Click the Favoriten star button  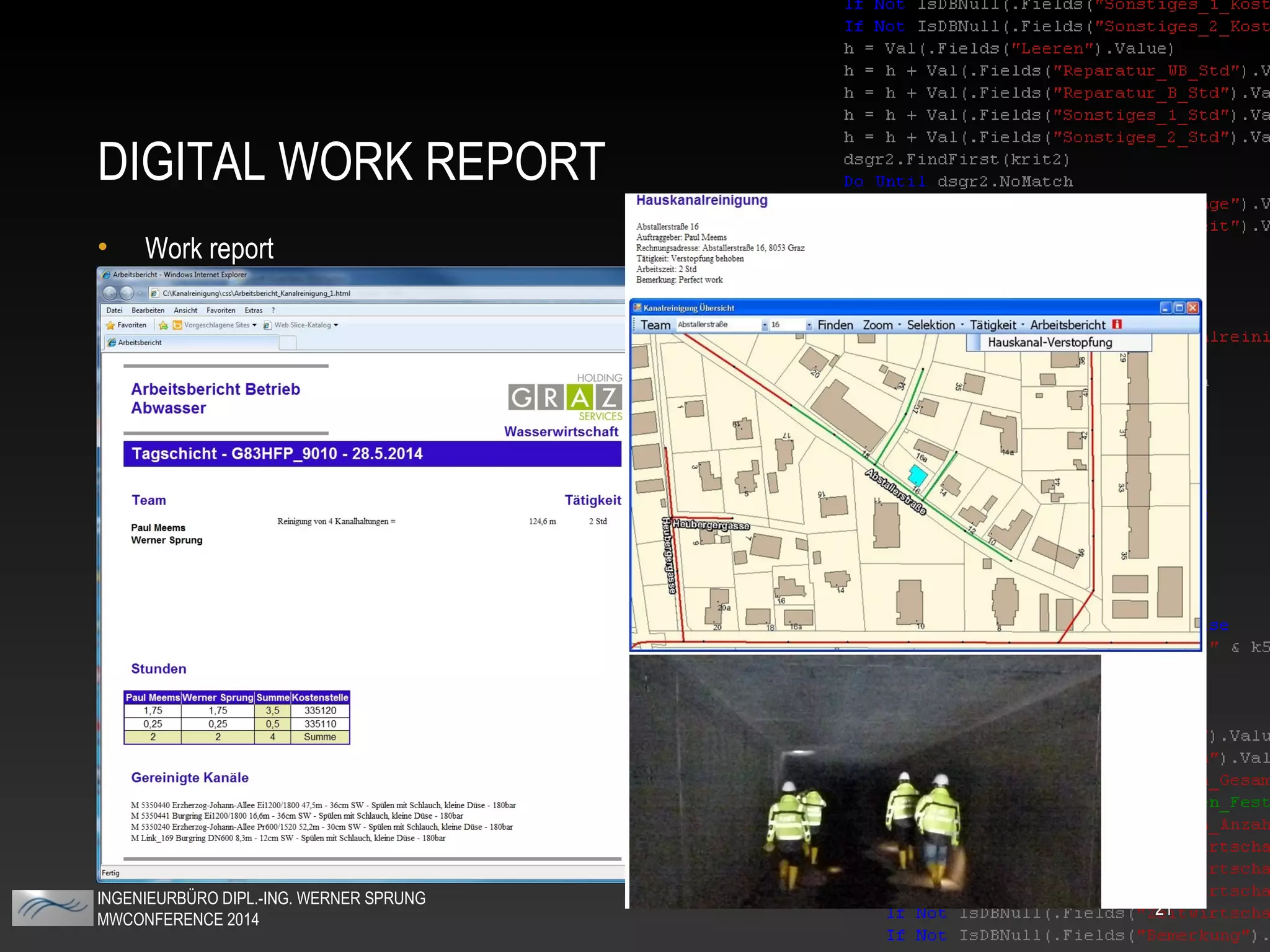[127, 325]
